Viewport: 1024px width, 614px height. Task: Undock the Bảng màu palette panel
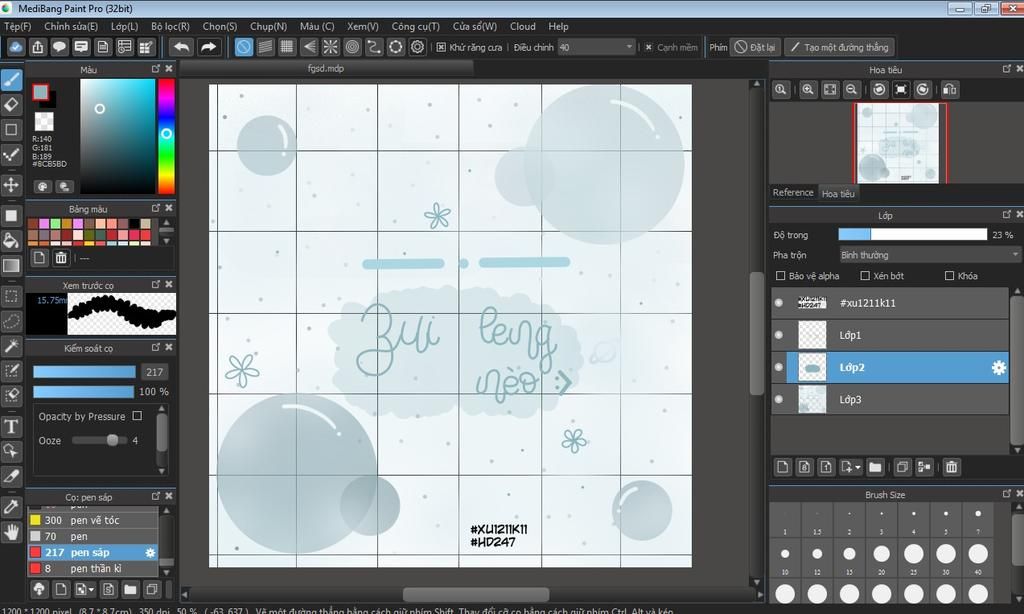[x=155, y=208]
